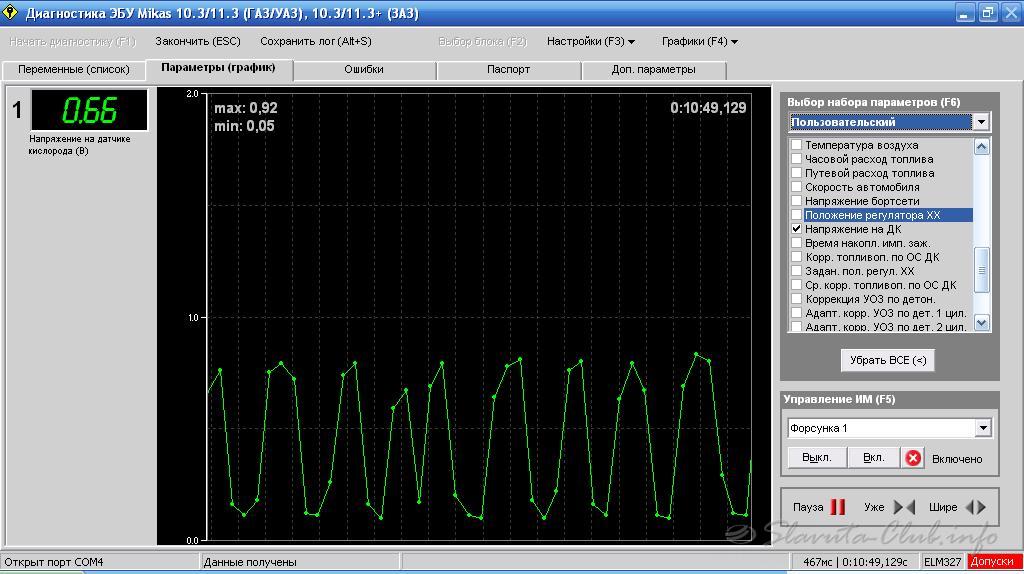Click Выкл. actuator button
1024x574 pixels.
[816, 458]
